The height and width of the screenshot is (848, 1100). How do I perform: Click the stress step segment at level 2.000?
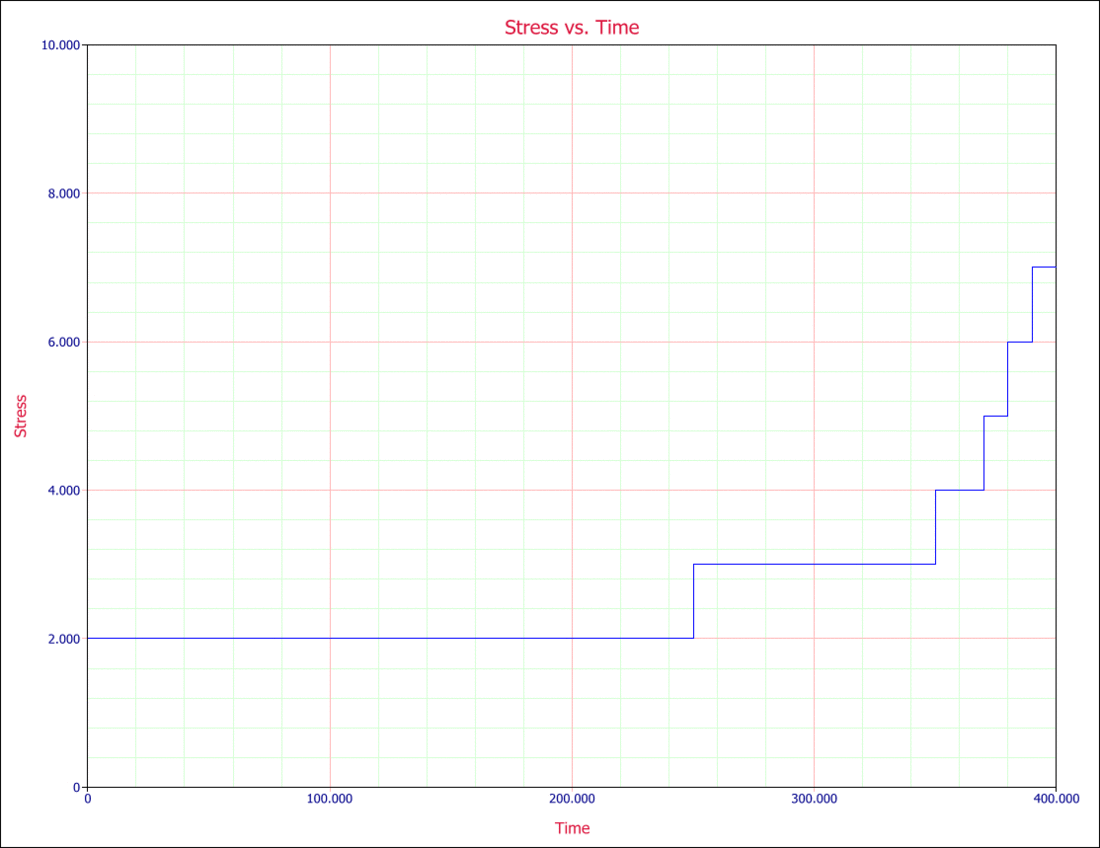coord(391,638)
